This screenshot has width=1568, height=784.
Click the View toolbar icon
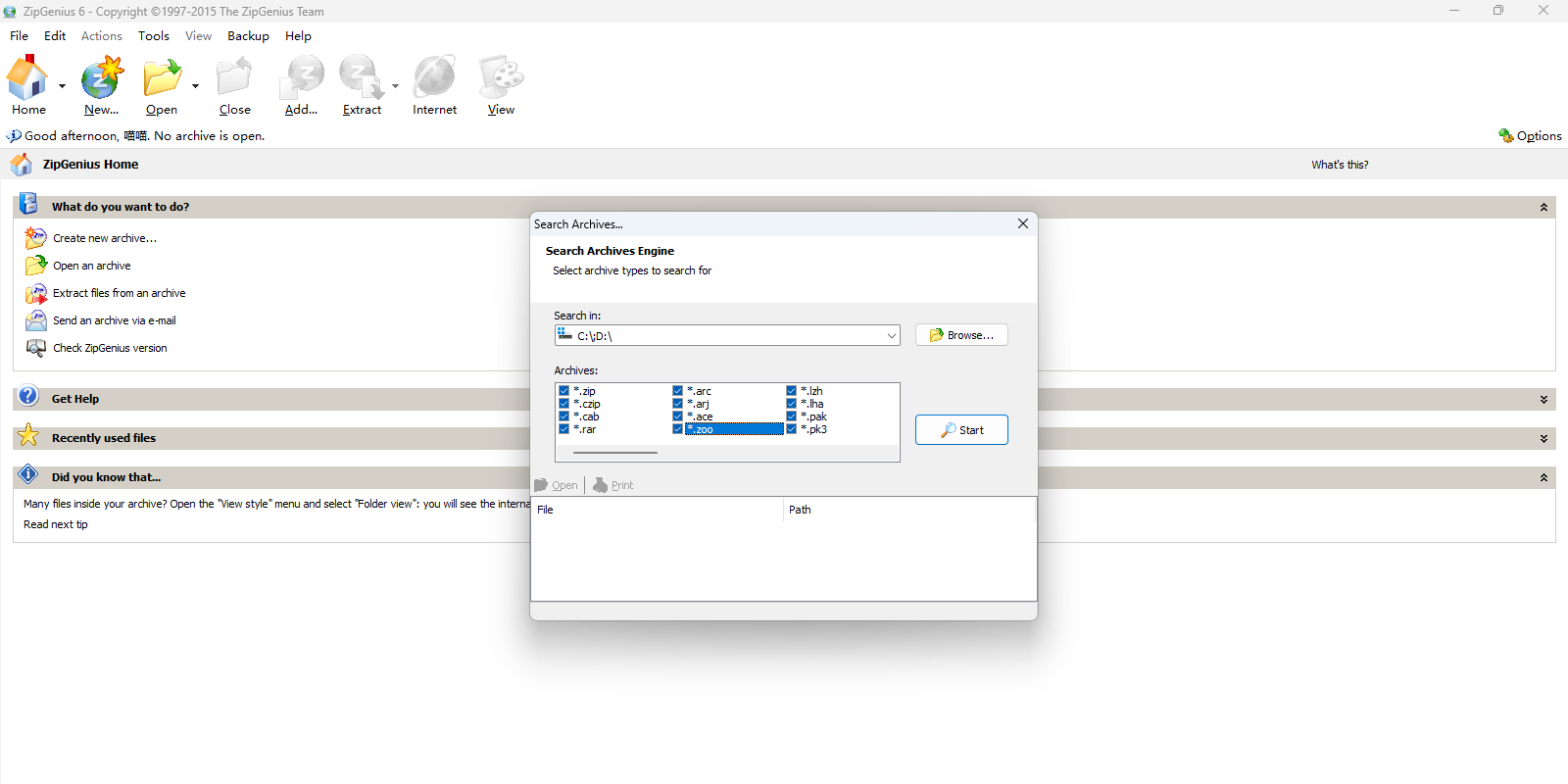click(501, 78)
